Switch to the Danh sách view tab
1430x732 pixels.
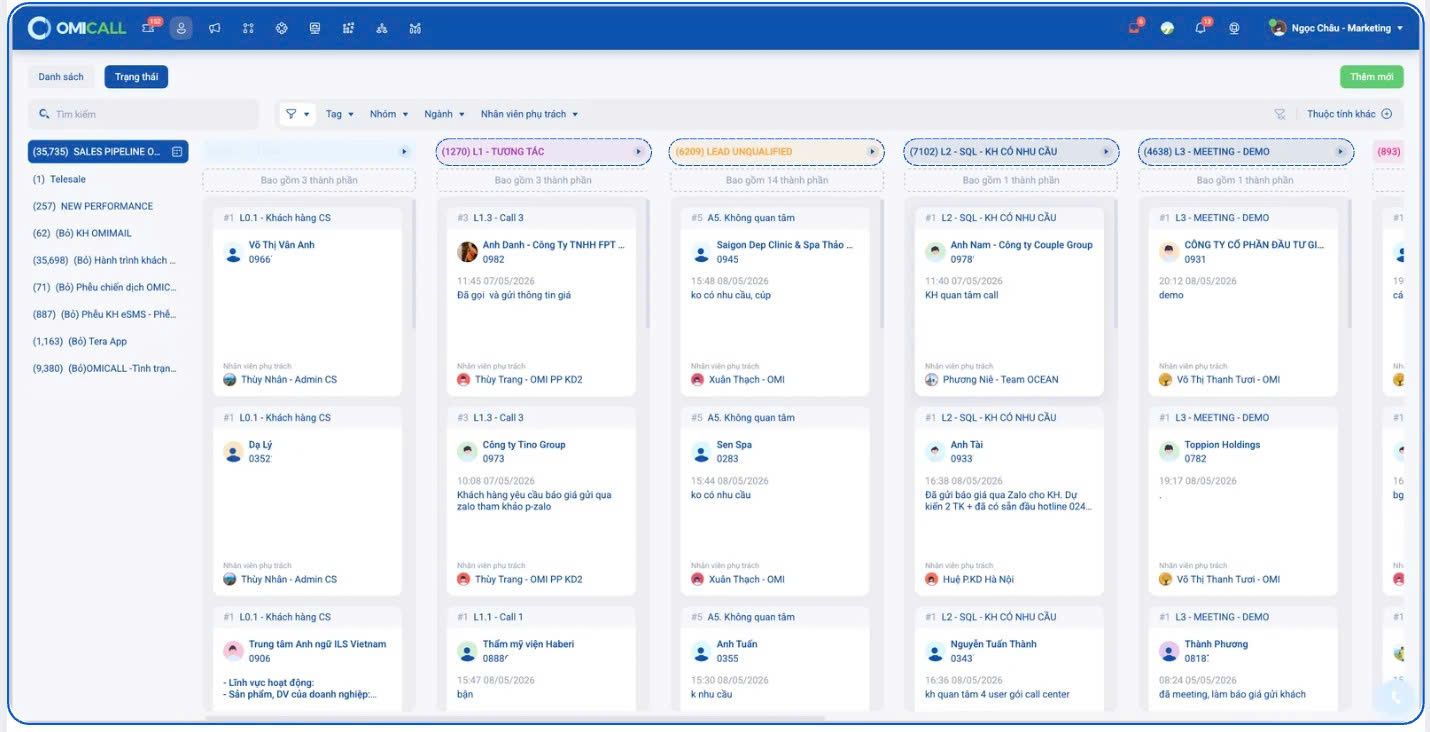point(61,77)
